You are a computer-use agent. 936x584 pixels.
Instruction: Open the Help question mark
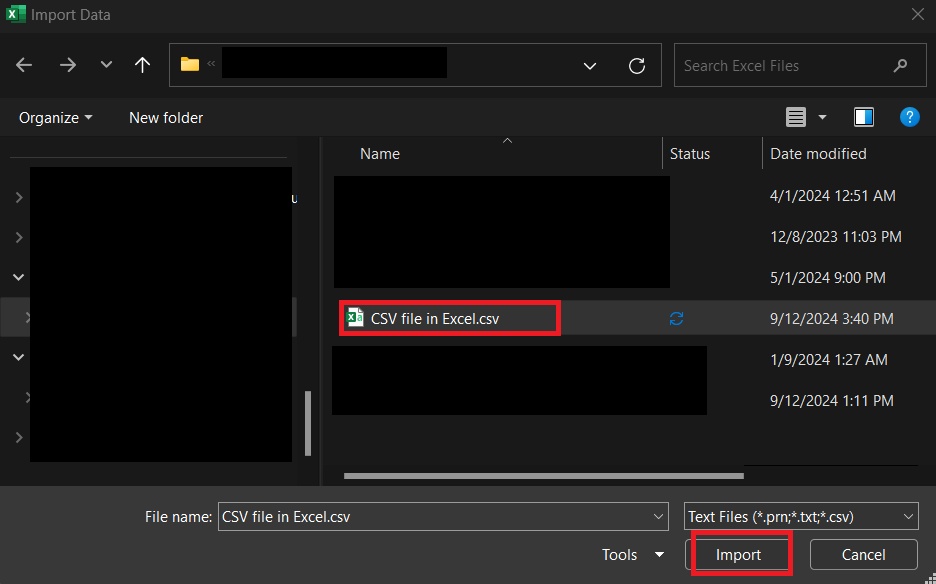(909, 117)
